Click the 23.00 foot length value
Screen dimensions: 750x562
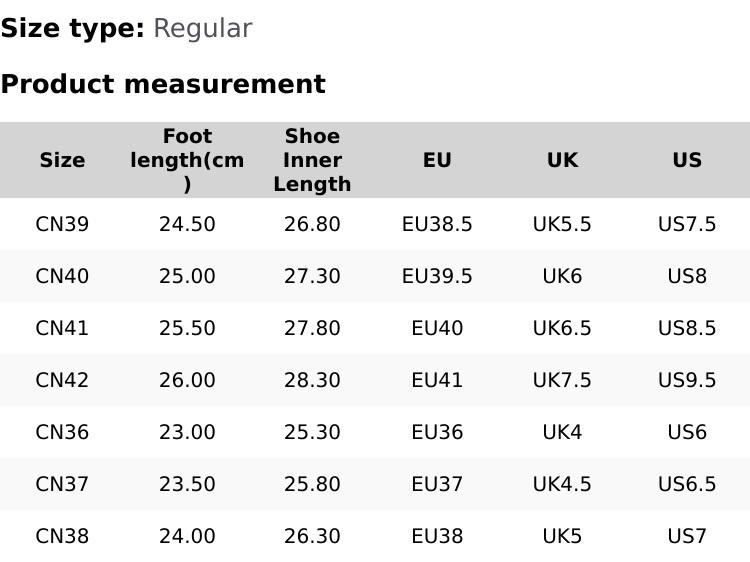187,432
